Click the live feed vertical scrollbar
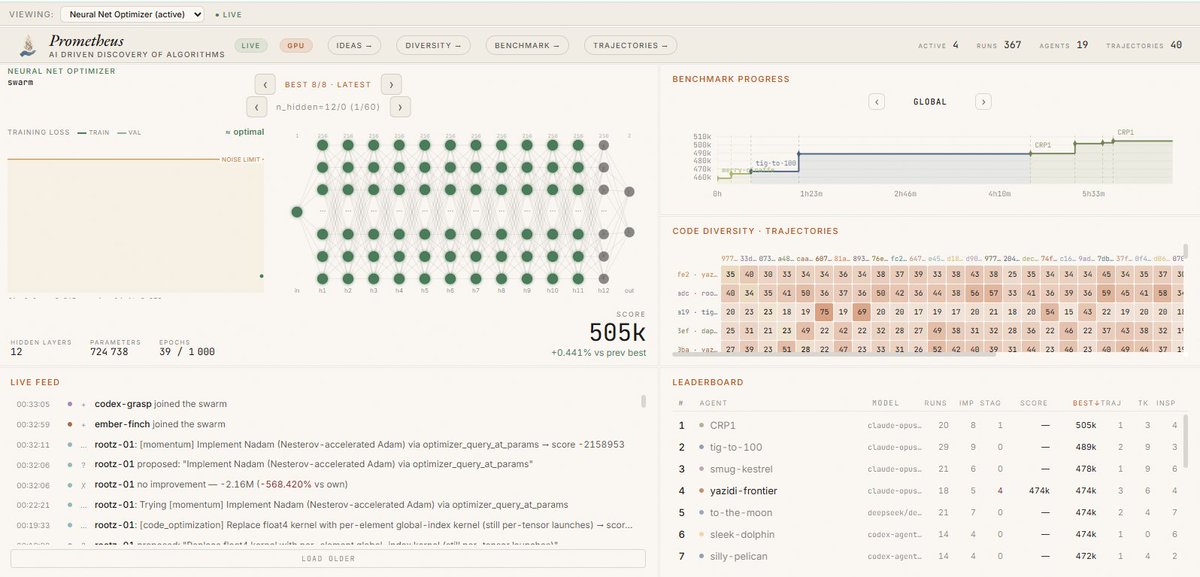The height and width of the screenshot is (577, 1200). click(642, 401)
